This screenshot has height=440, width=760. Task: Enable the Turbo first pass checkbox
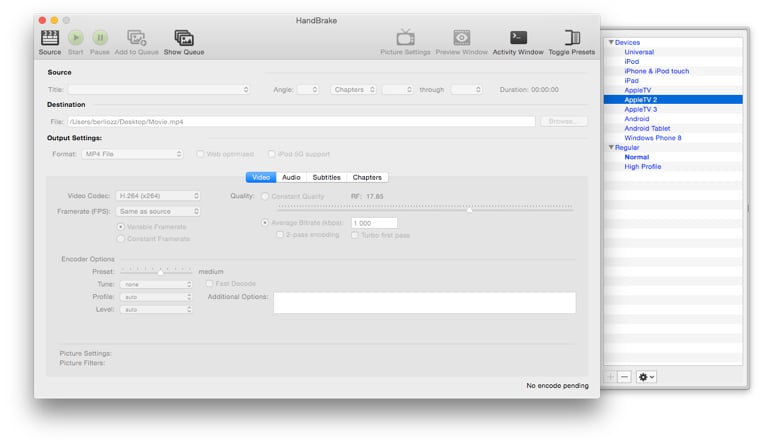coord(355,235)
